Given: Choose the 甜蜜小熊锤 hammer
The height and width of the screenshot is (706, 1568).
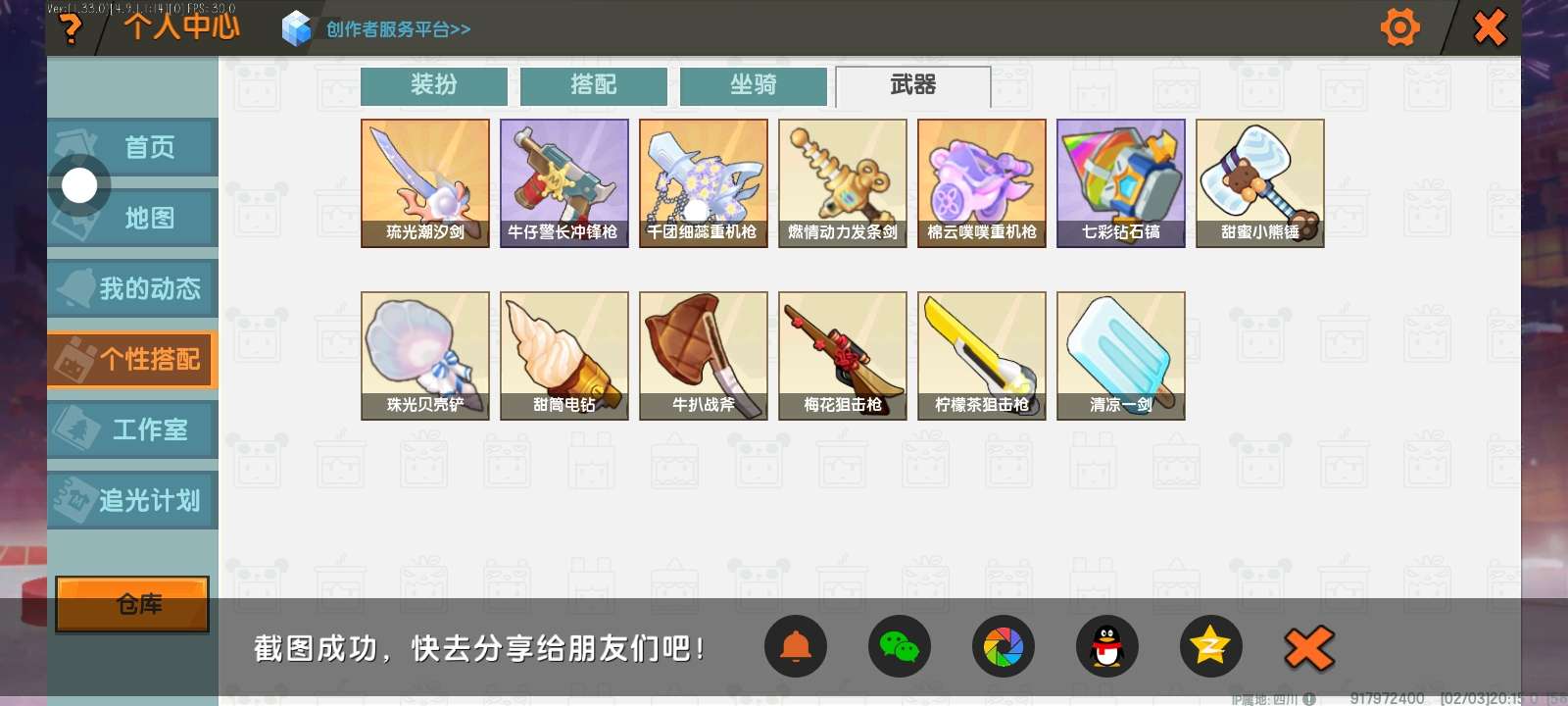Looking at the screenshot, I should click(1260, 183).
